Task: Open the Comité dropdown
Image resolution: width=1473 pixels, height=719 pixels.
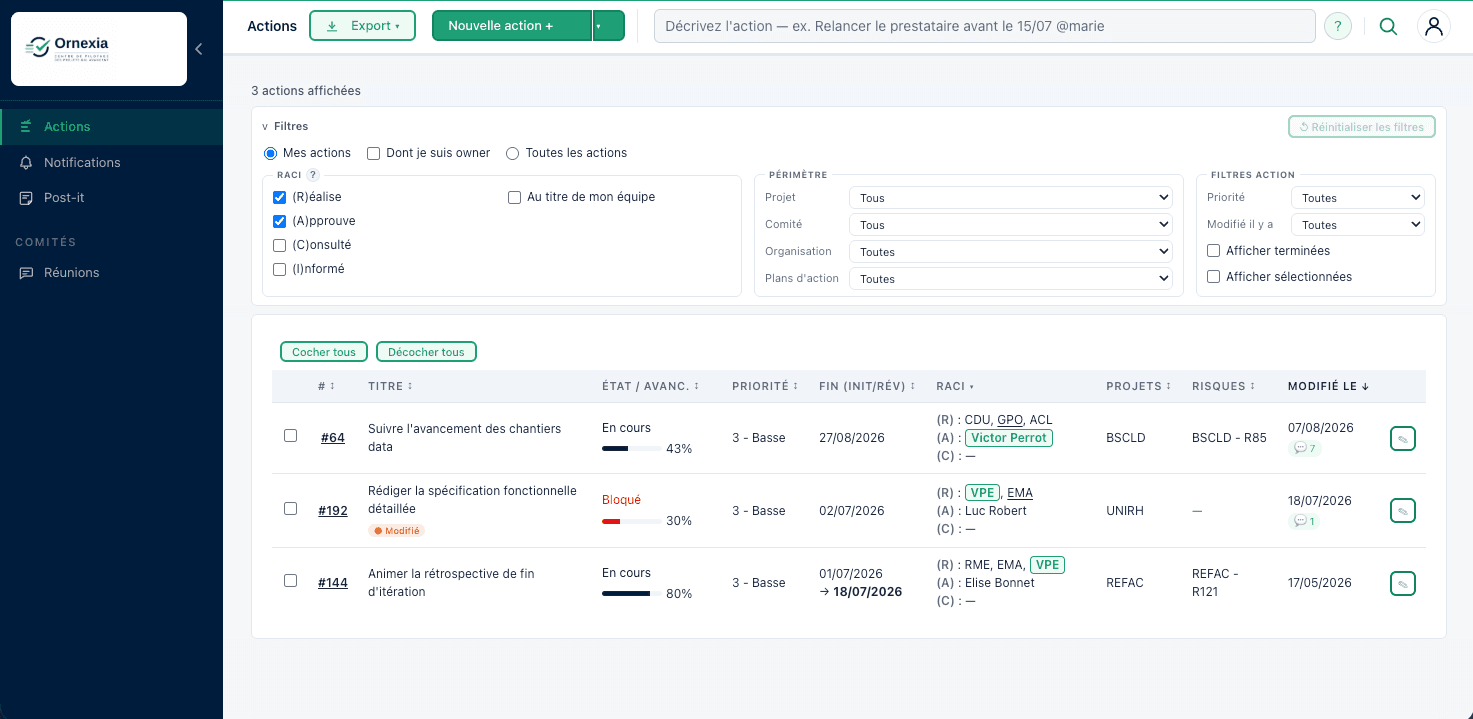Action: click(x=1011, y=225)
